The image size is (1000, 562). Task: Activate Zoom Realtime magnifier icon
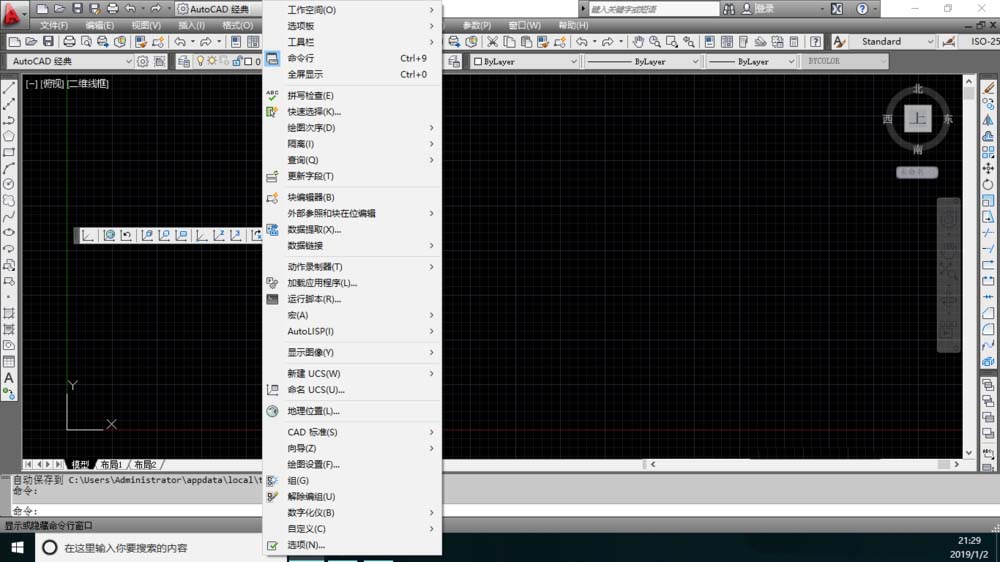point(655,41)
